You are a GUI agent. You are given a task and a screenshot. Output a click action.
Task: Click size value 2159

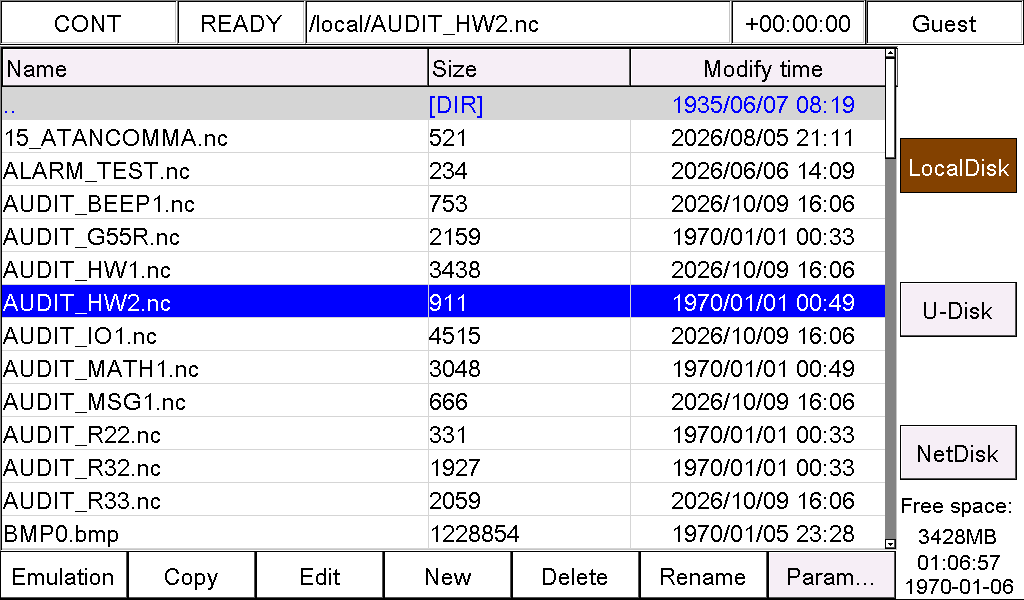tap(455, 237)
